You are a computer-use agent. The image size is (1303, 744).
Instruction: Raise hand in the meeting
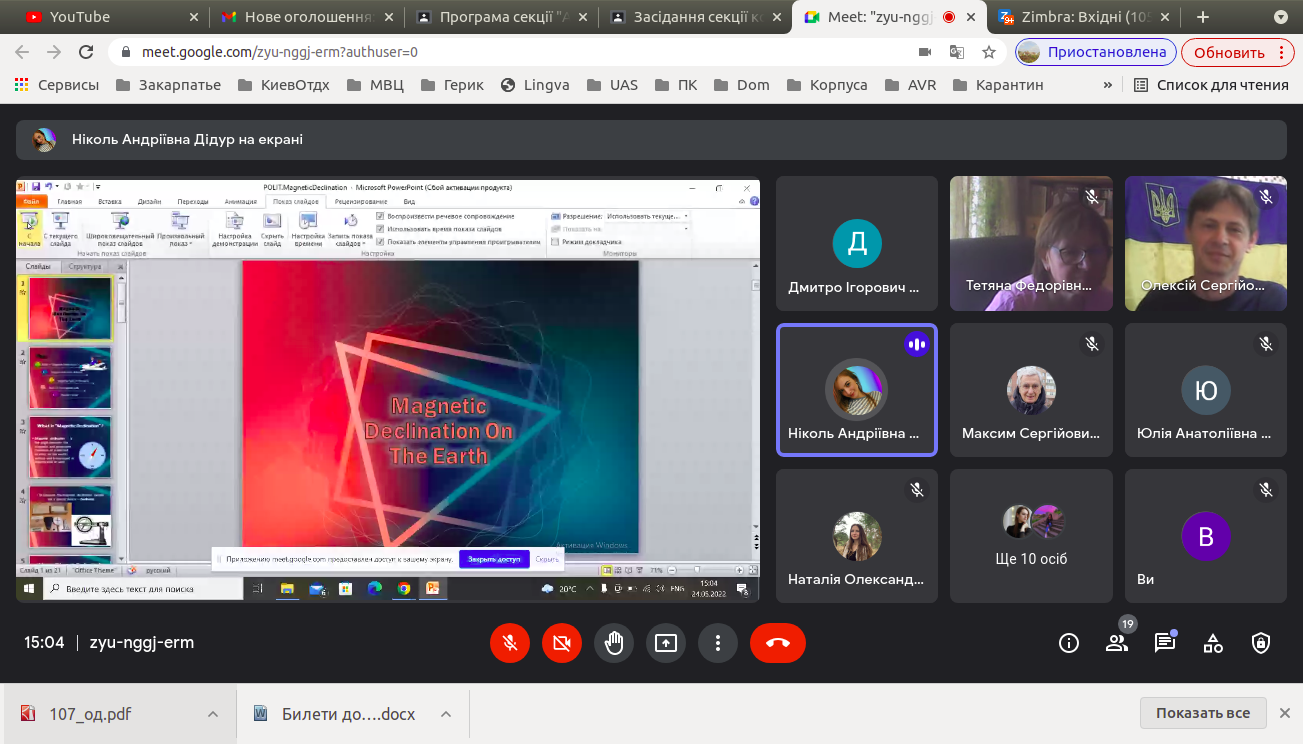coord(614,643)
